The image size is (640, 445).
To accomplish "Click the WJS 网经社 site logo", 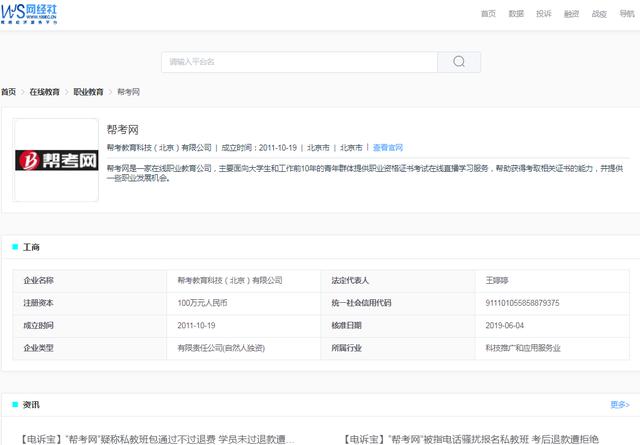I will pyautogui.click(x=30, y=13).
